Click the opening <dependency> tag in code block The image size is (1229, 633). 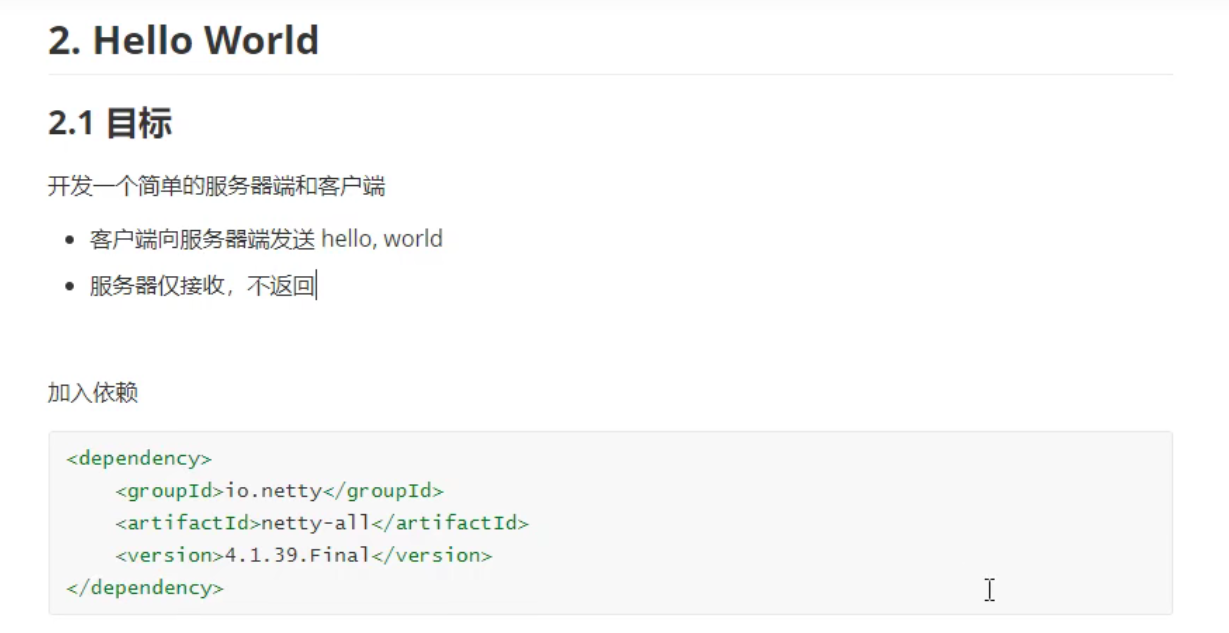coord(139,459)
